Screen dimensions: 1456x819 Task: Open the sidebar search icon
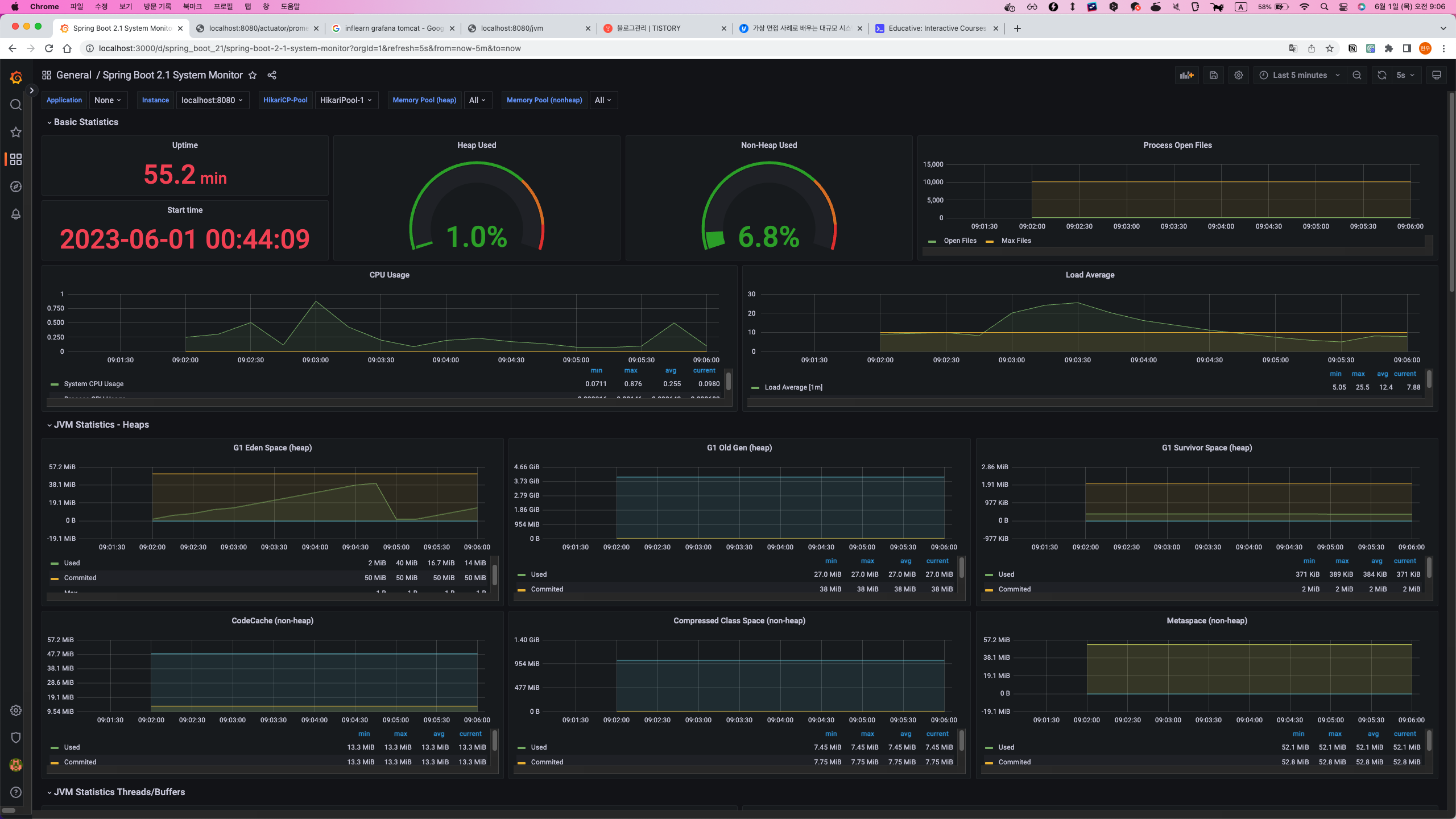[16, 105]
